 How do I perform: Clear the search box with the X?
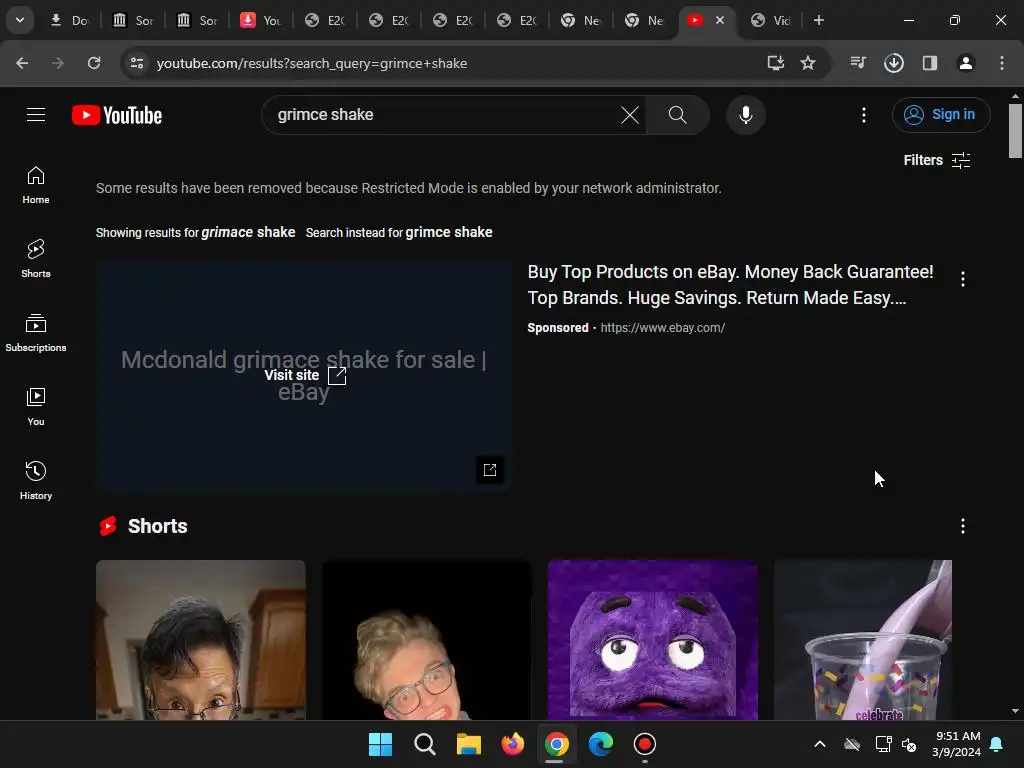click(630, 115)
